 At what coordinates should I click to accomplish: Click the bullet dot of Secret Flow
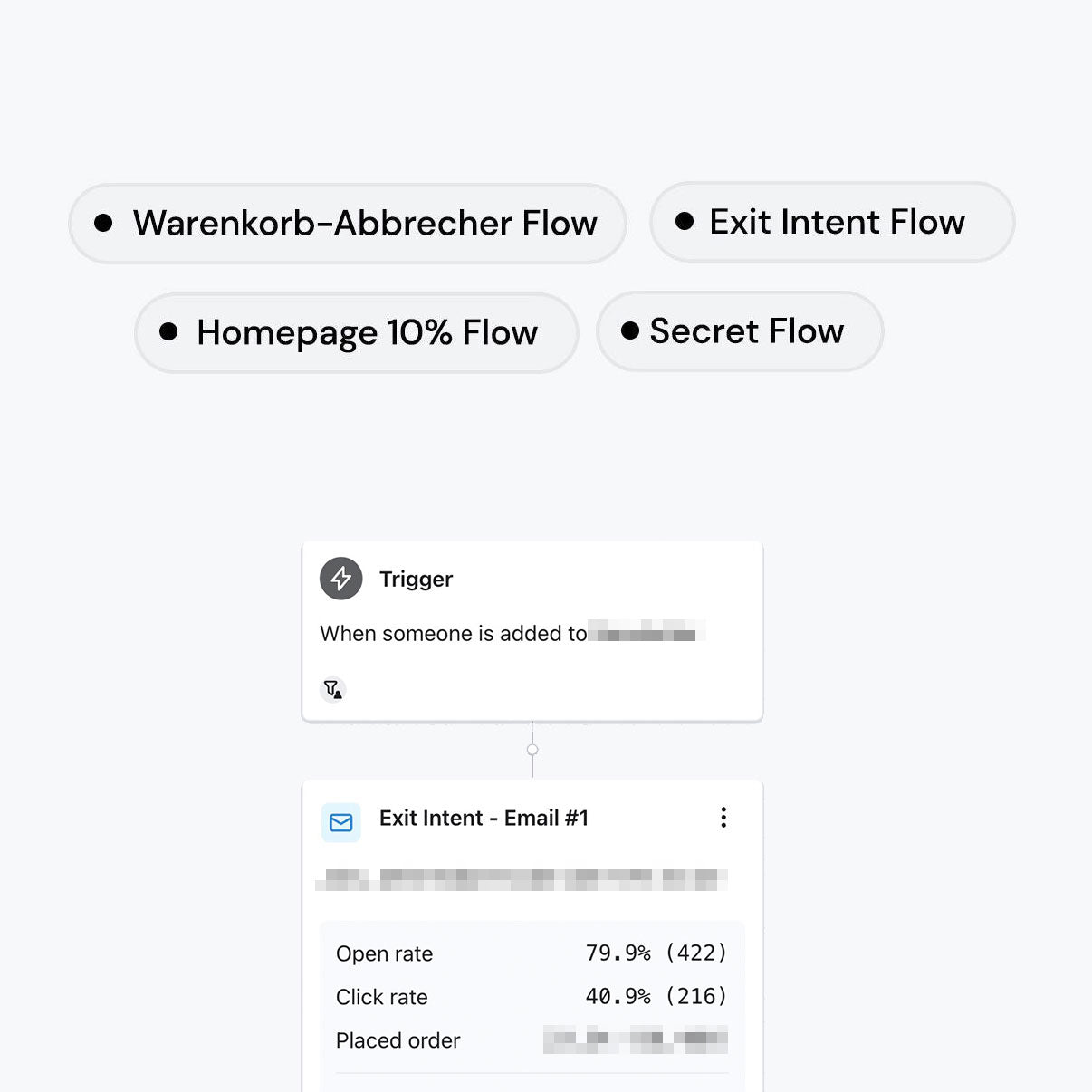point(630,331)
